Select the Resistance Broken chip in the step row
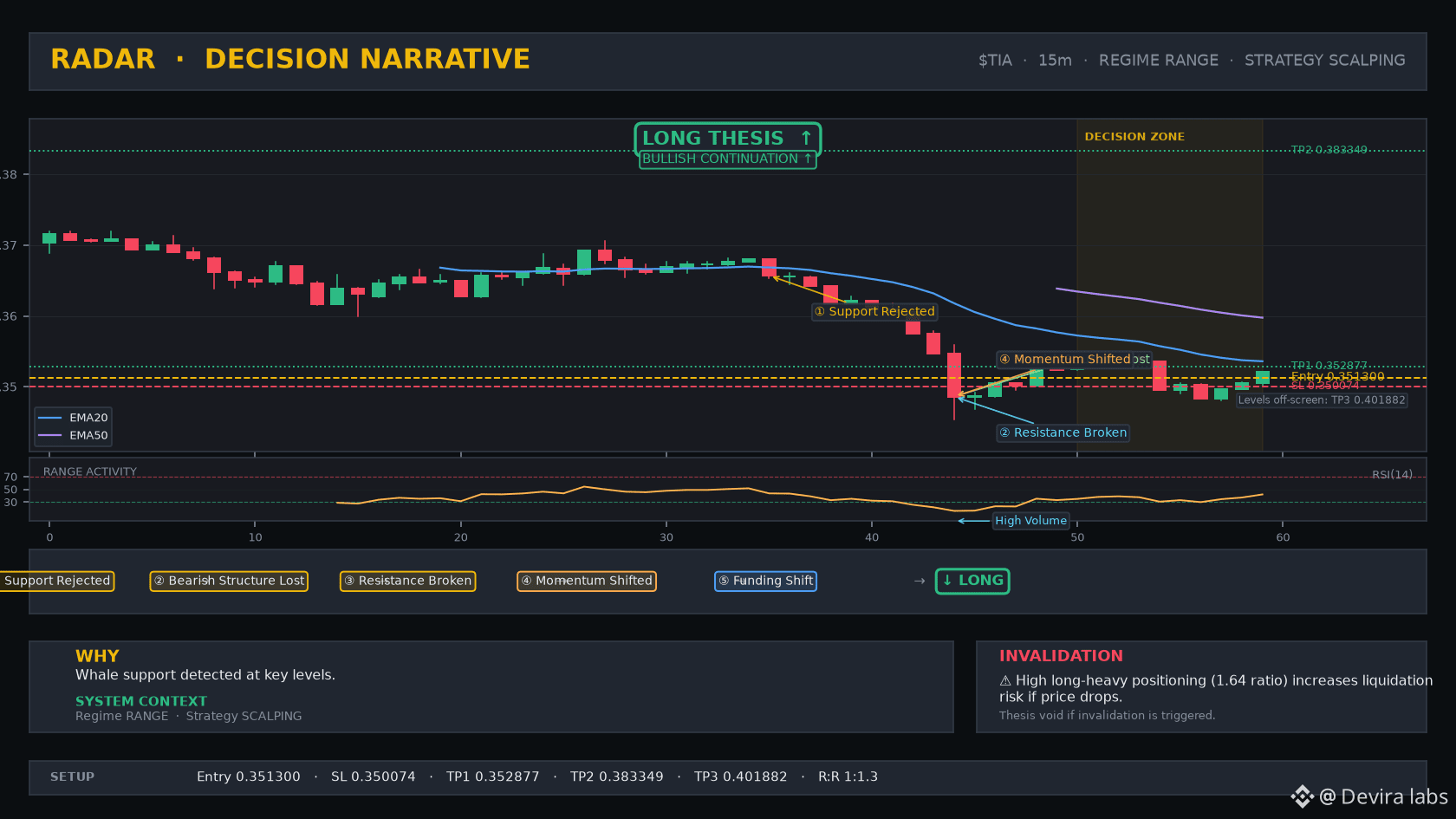 pos(407,581)
